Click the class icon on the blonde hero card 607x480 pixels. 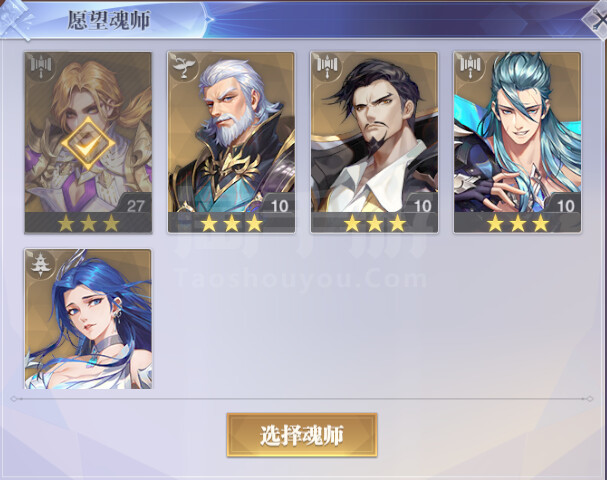[41, 68]
